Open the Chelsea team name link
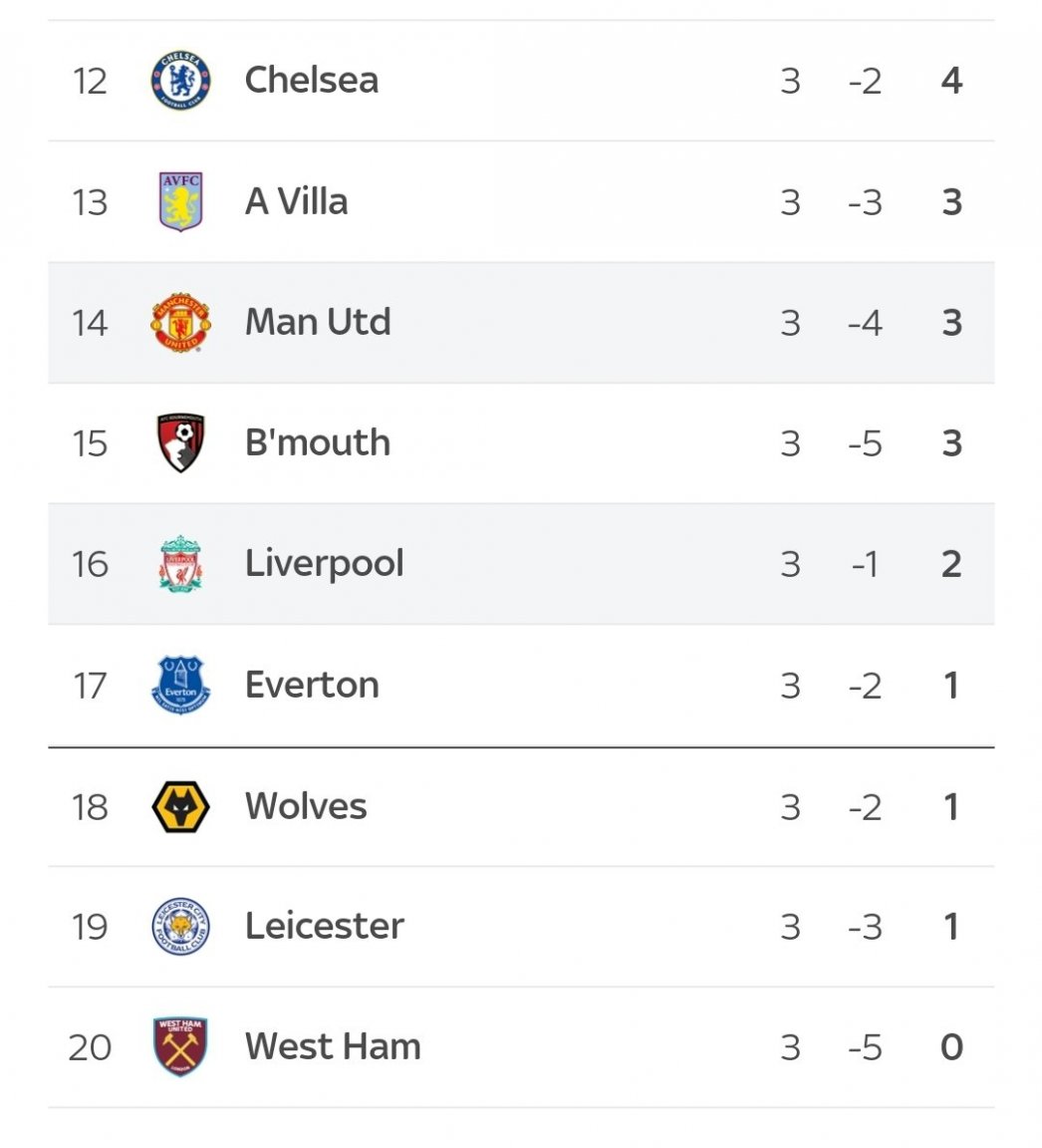This screenshot has height=1148, width=1042. (x=312, y=80)
